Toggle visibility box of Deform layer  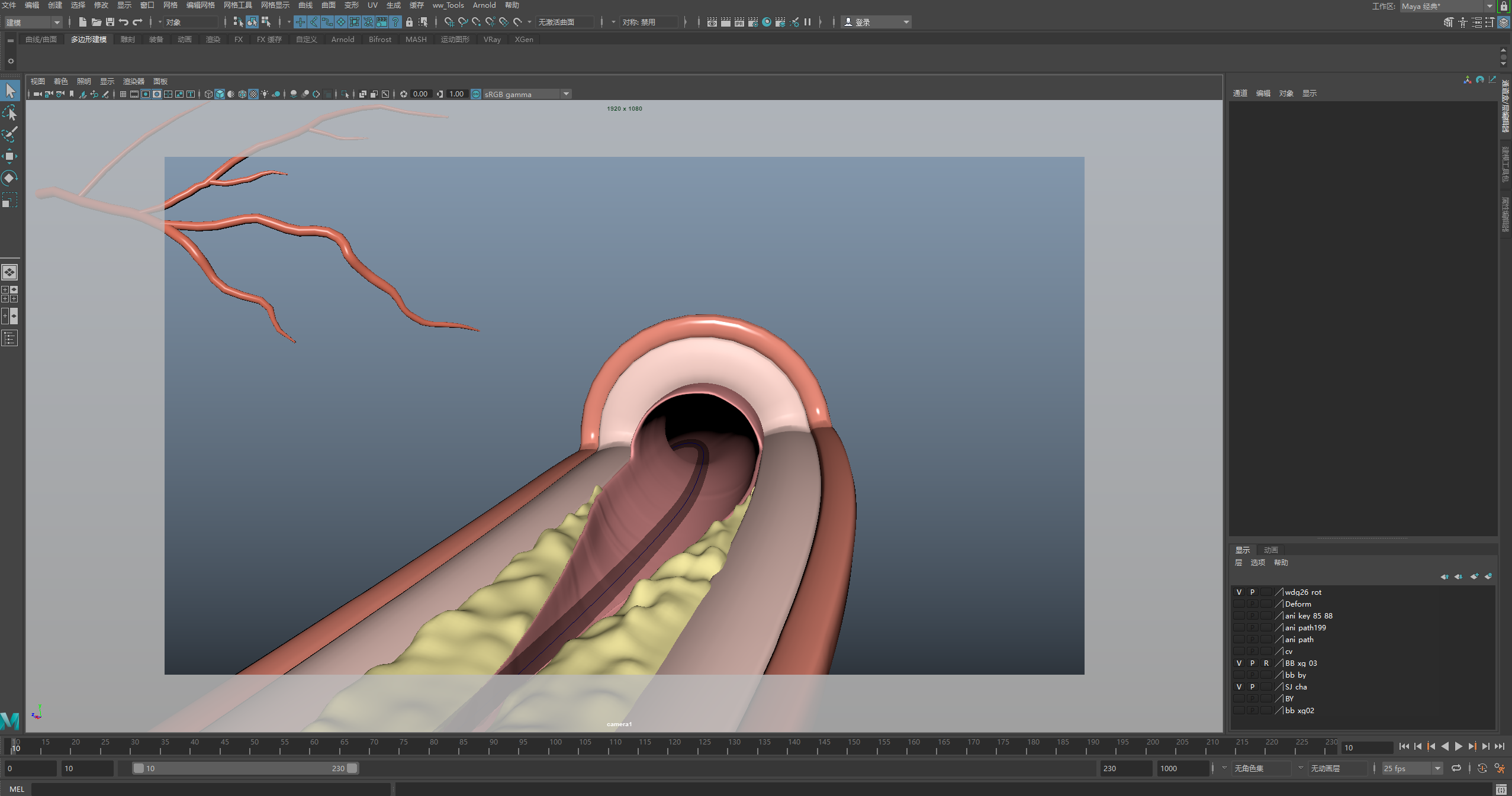coord(1238,604)
